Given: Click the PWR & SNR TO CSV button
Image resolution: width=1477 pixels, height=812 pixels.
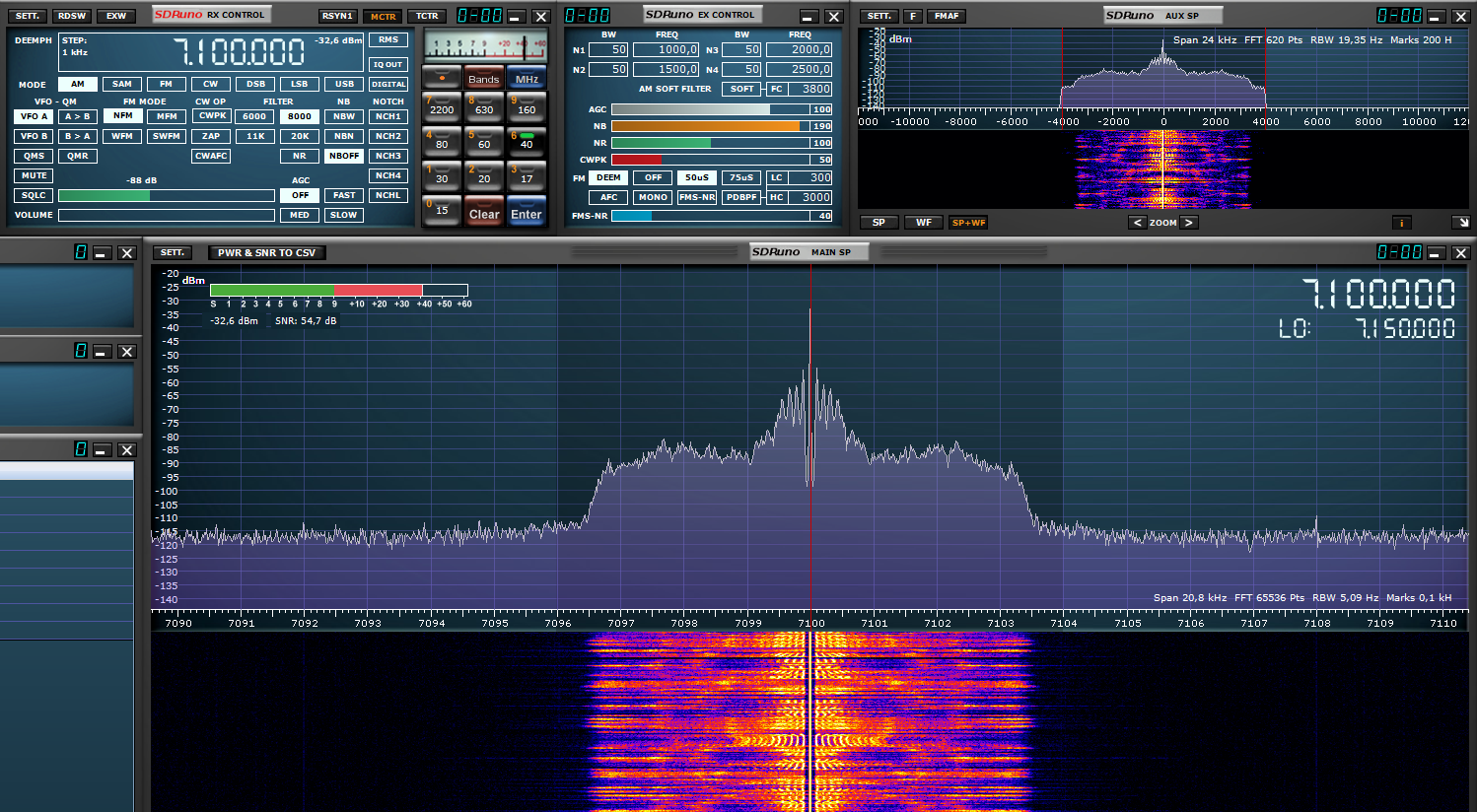Looking at the screenshot, I should pos(267,253).
